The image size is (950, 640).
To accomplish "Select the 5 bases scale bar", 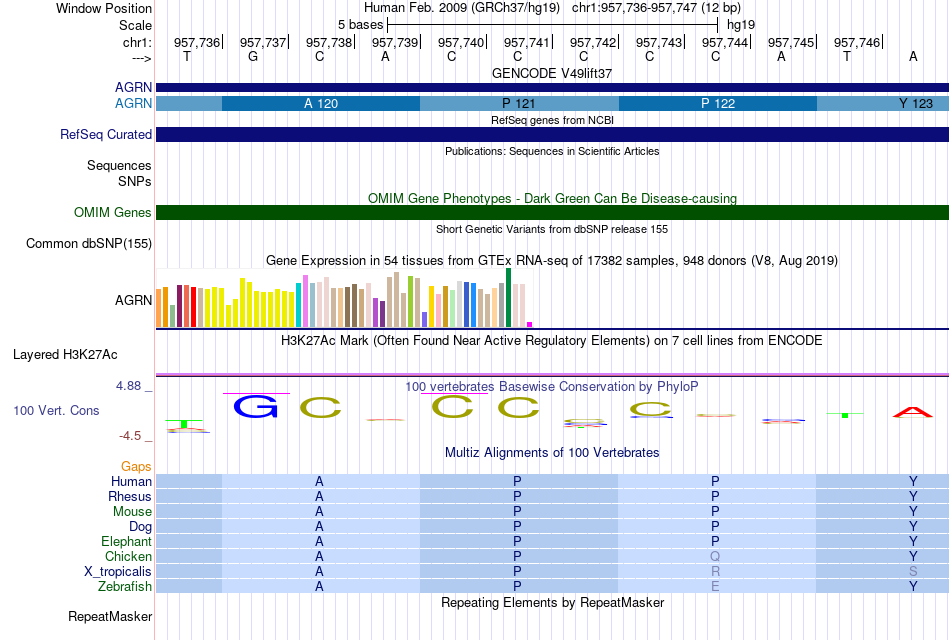I will coord(552,25).
